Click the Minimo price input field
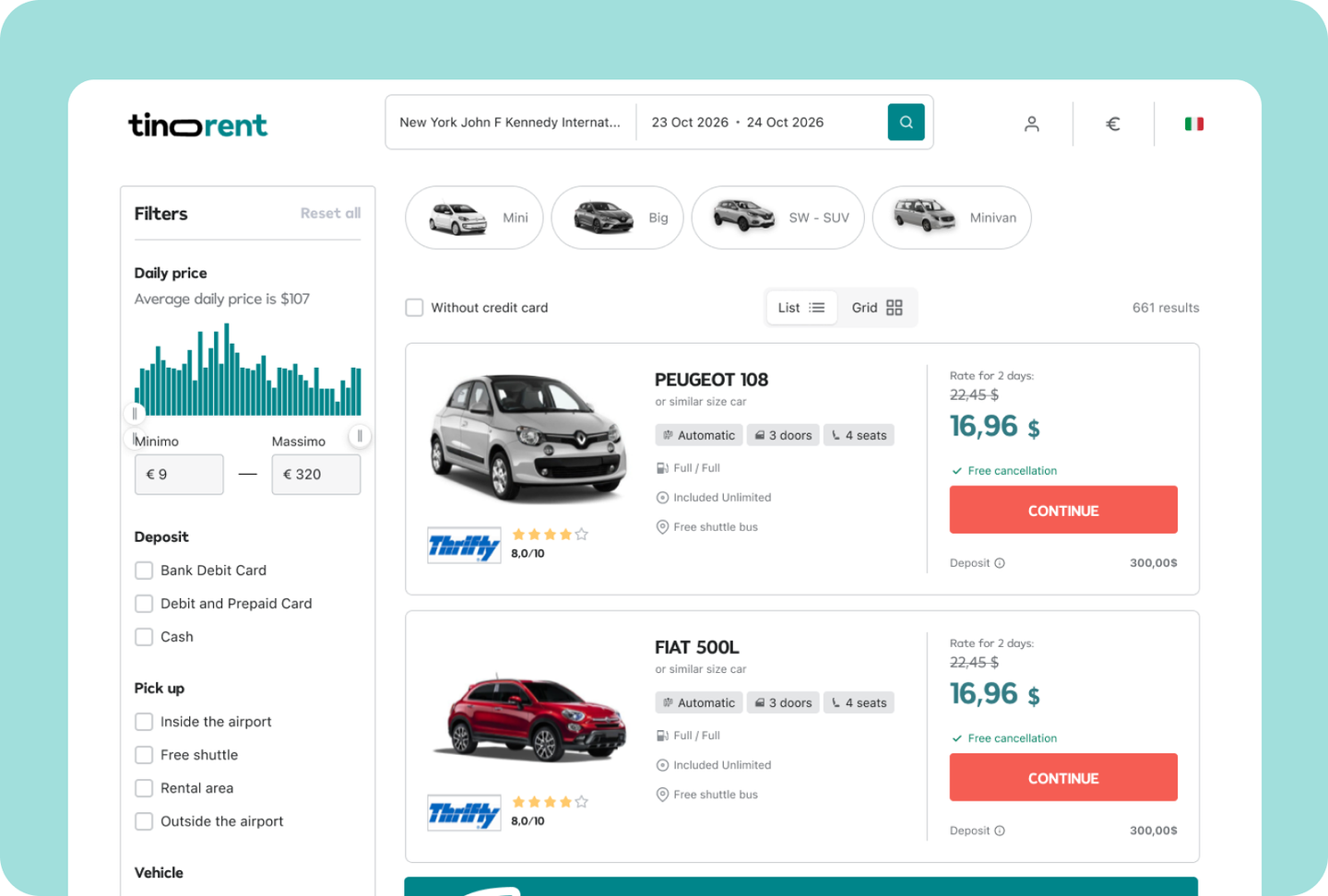This screenshot has height=896, width=1328. [179, 475]
